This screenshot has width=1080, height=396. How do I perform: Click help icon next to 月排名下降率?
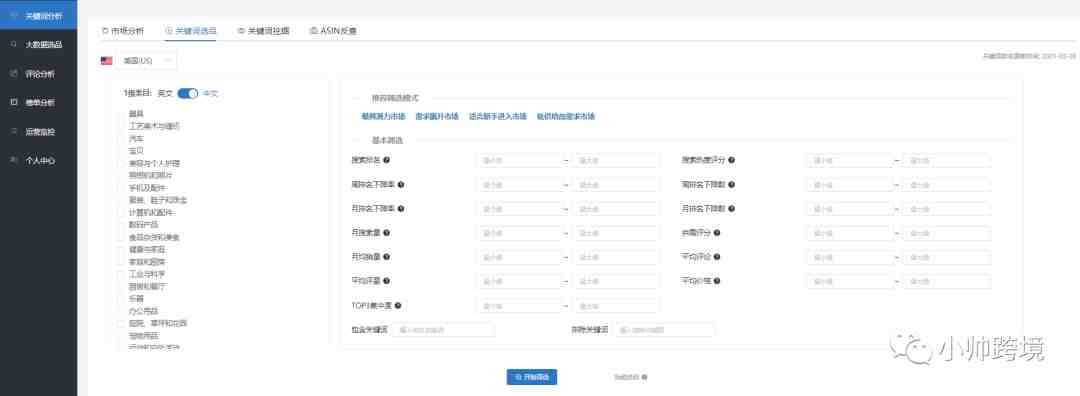coord(401,209)
